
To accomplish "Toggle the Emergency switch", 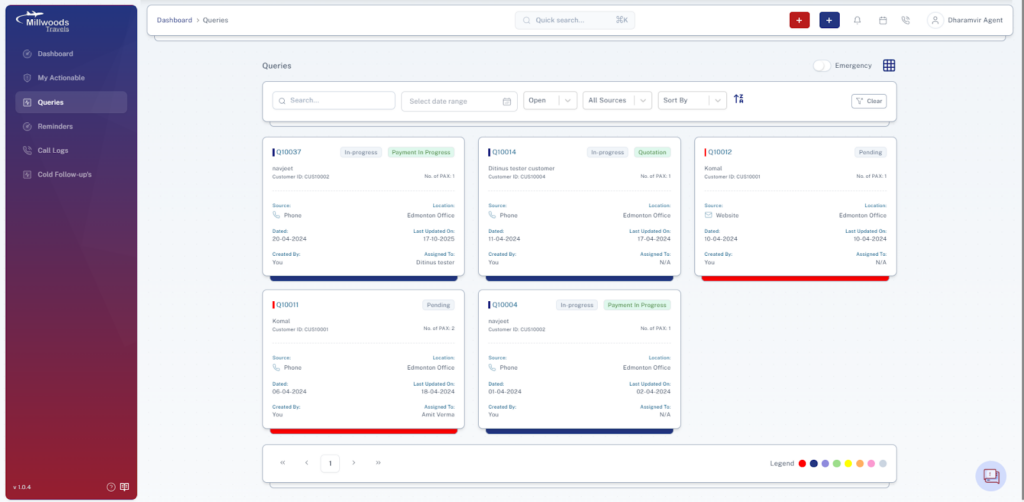I will (x=822, y=65).
